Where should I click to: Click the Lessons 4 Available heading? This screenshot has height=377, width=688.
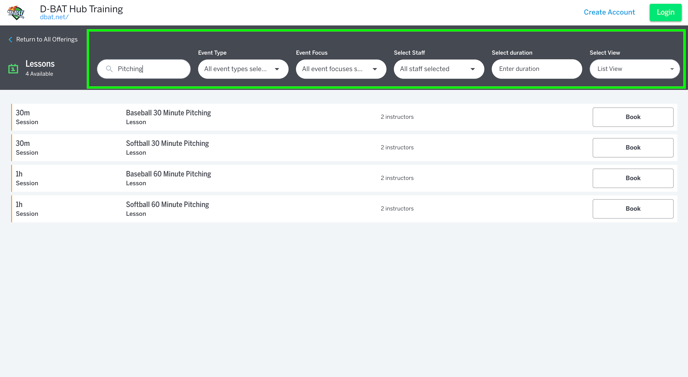tap(40, 68)
